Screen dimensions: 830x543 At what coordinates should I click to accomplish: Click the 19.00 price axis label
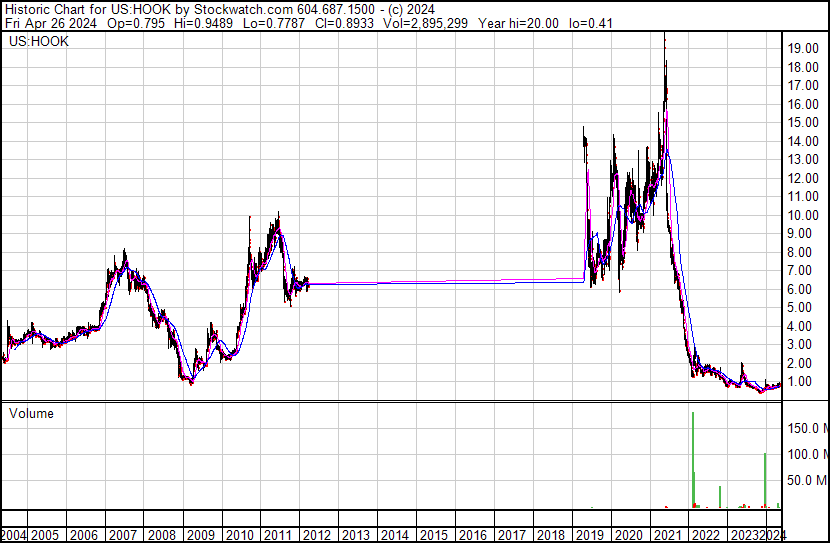pos(804,48)
